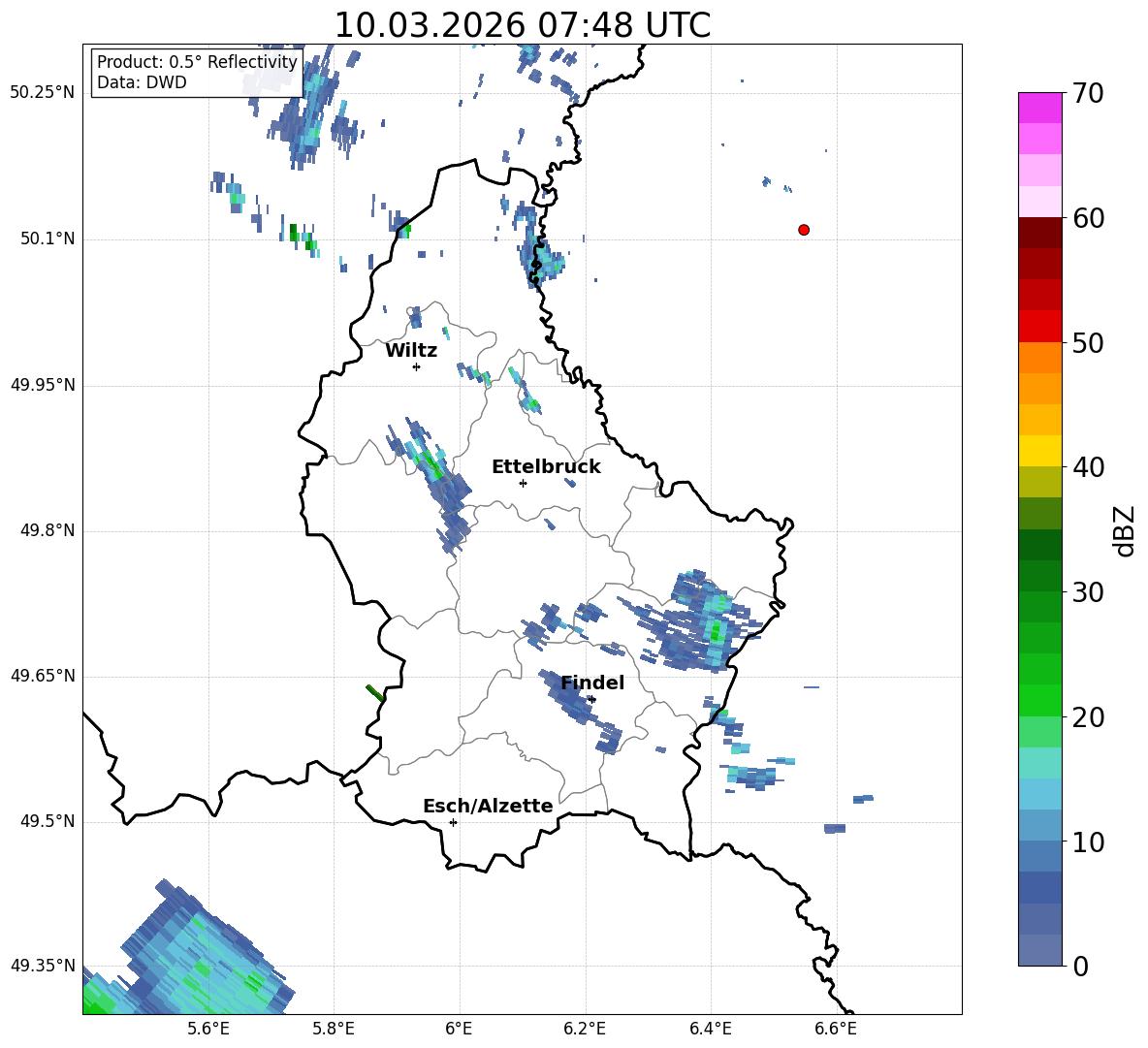
Task: Click the 0 value on the colorbar
Action: click(1080, 966)
